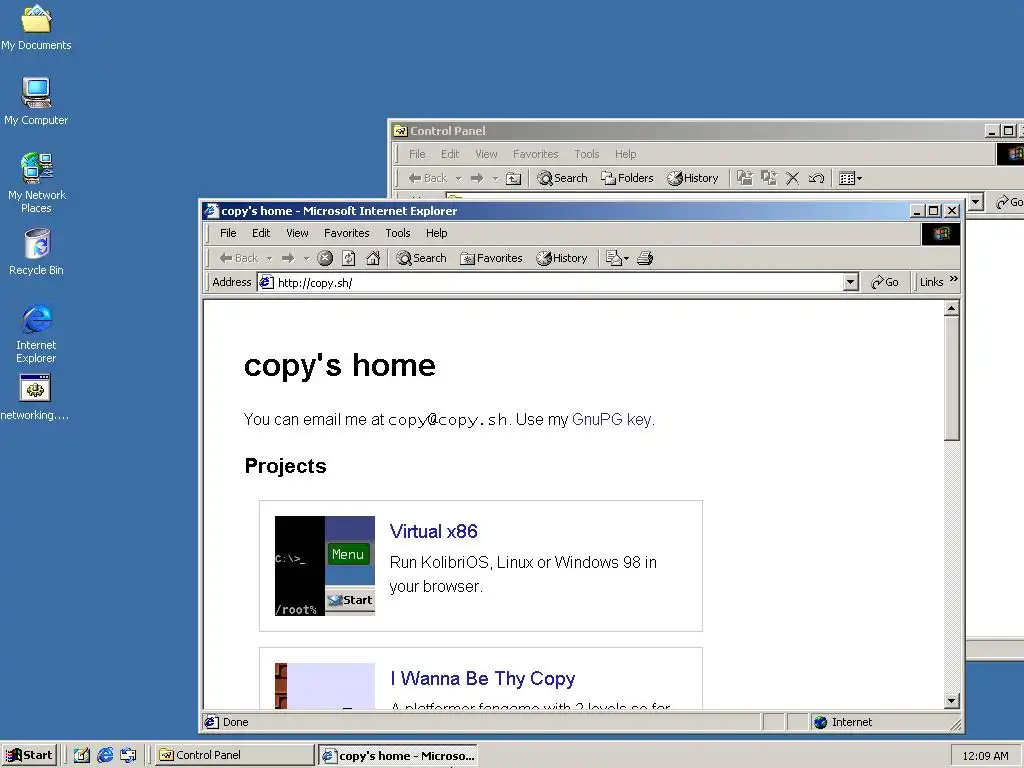This screenshot has height=768, width=1024.
Task: Open Search pane in Internet Explorer toolbar
Action: (421, 258)
